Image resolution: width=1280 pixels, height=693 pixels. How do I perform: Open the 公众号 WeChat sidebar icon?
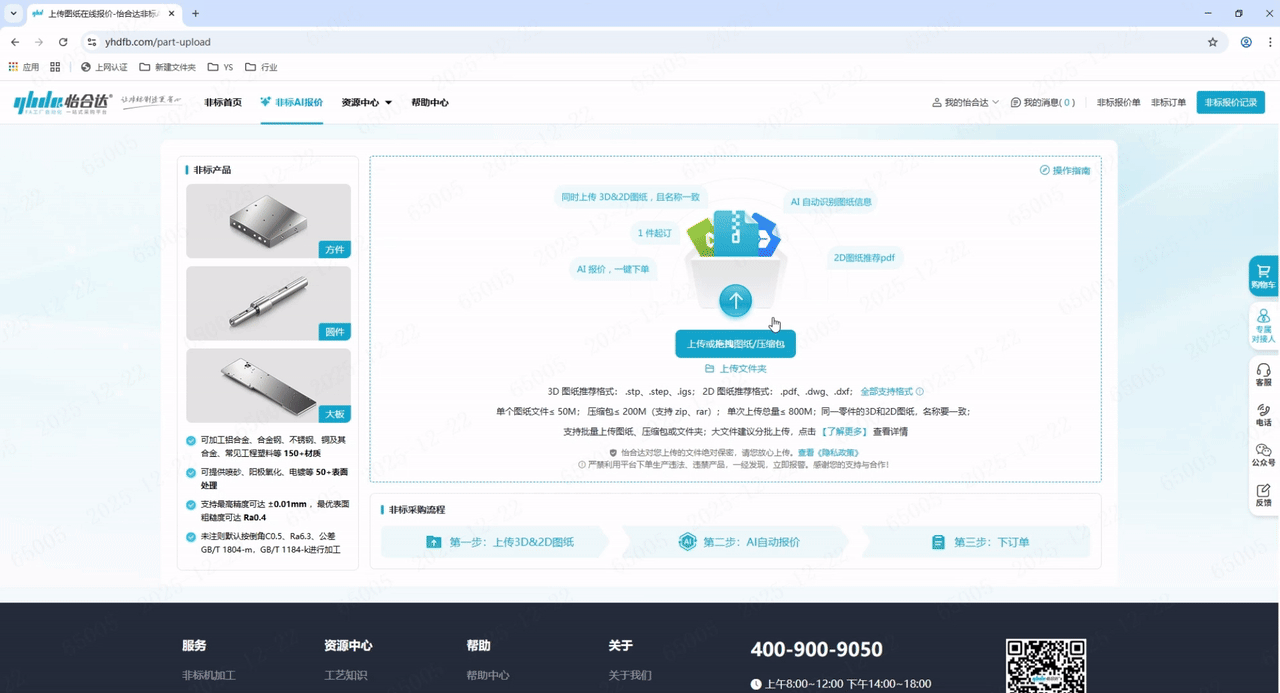point(1263,455)
